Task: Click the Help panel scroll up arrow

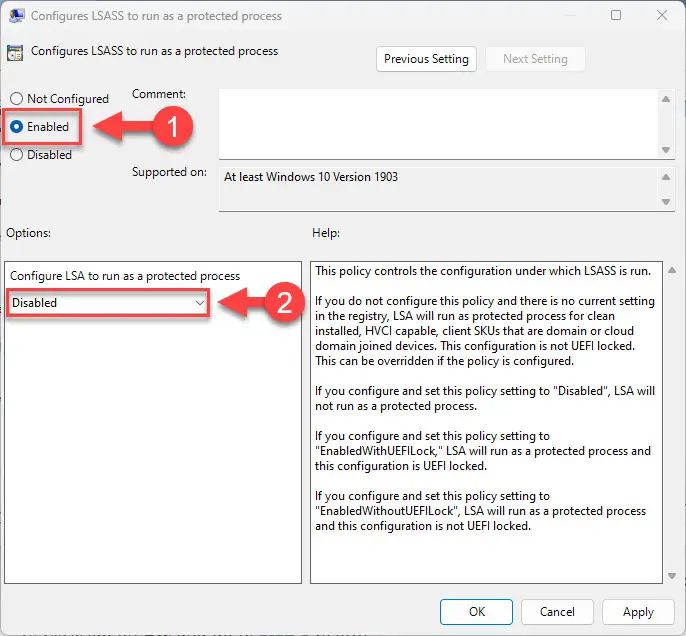Action: (x=672, y=270)
